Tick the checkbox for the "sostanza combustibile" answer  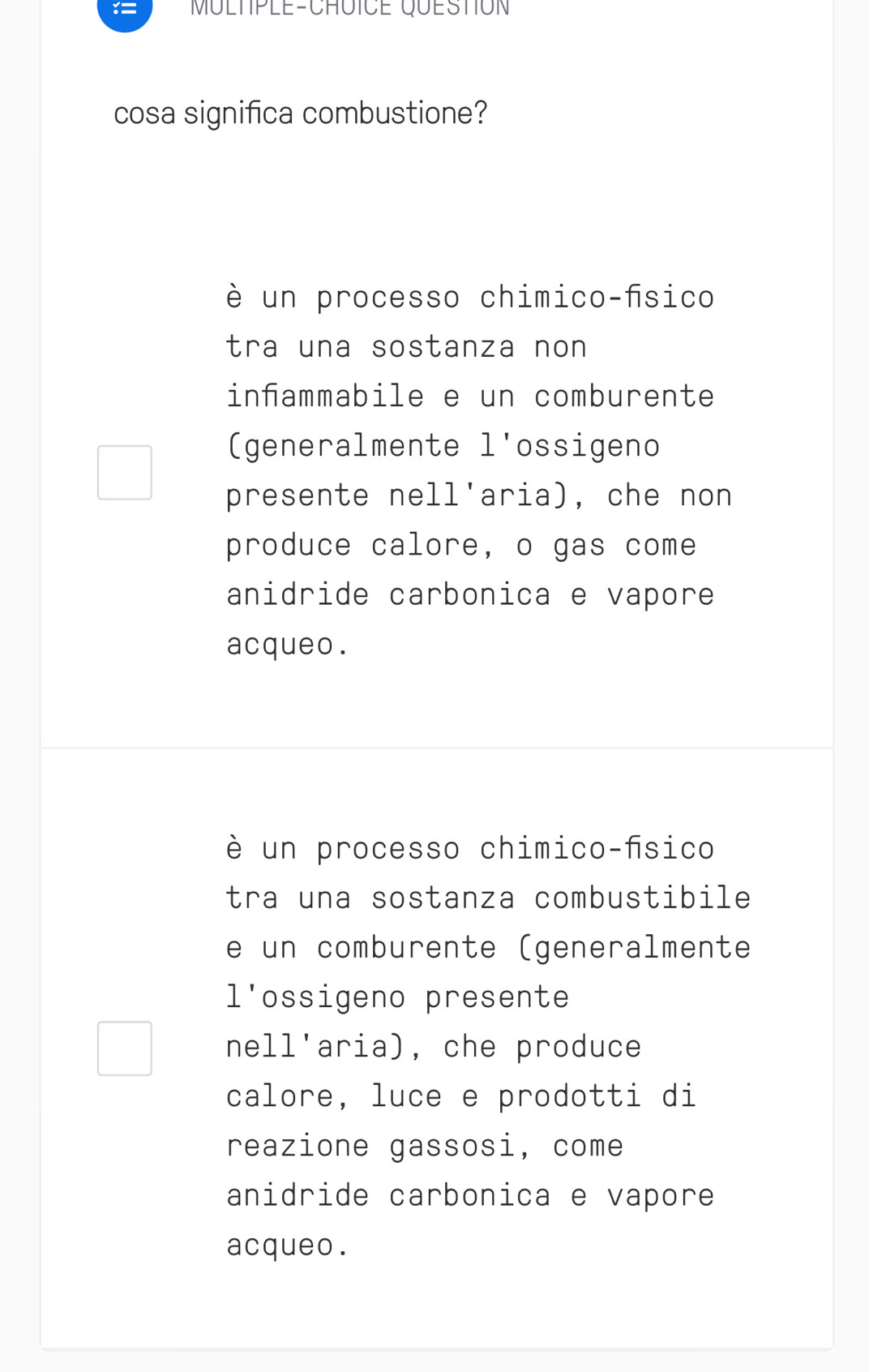(125, 1048)
